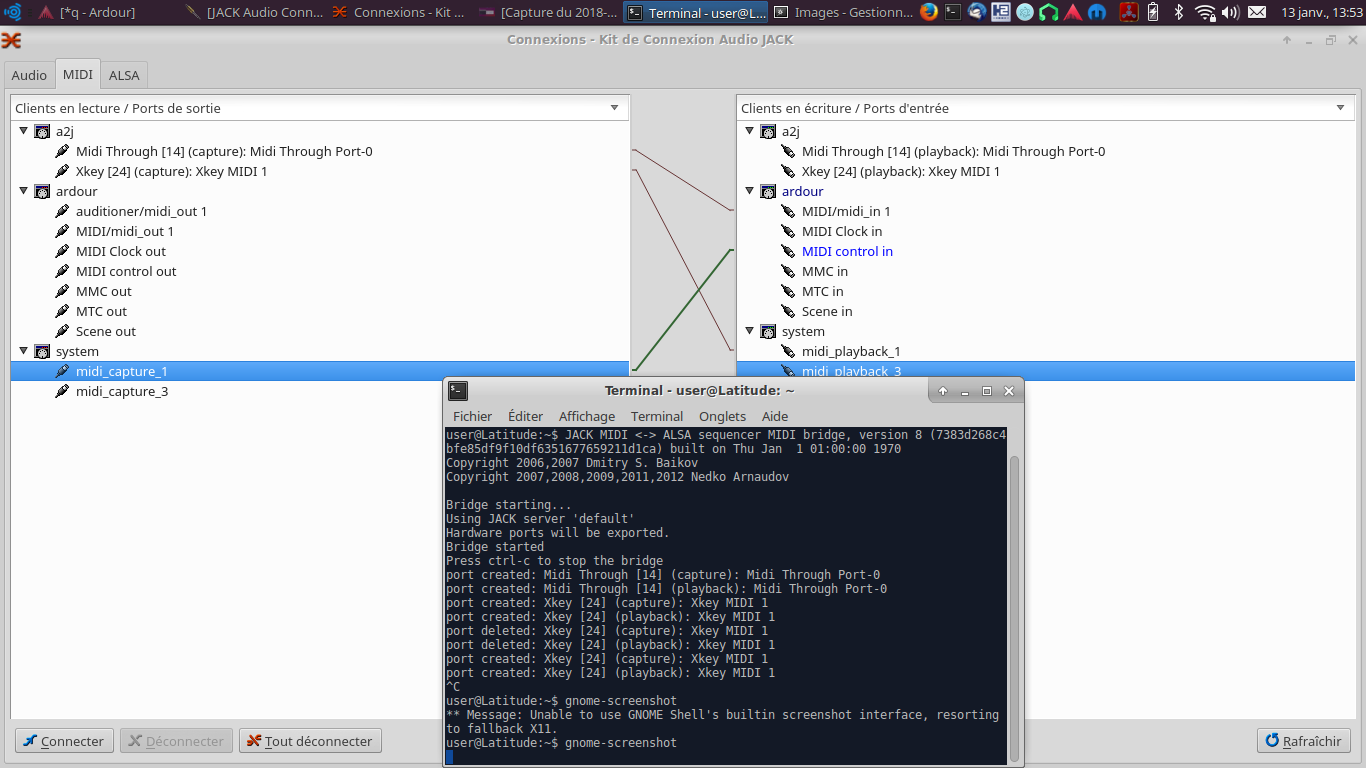1366x768 pixels.
Task: Collapse the ardour input client tree
Action: (x=750, y=191)
